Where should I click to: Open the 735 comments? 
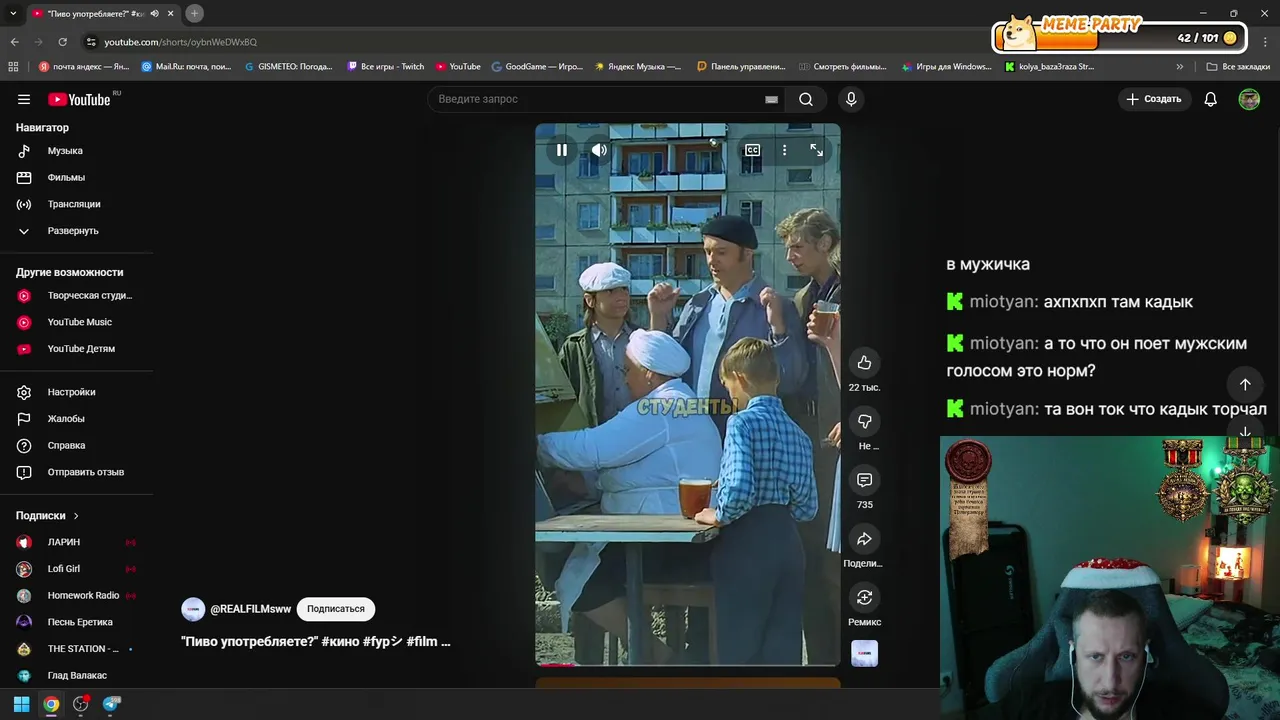click(864, 480)
